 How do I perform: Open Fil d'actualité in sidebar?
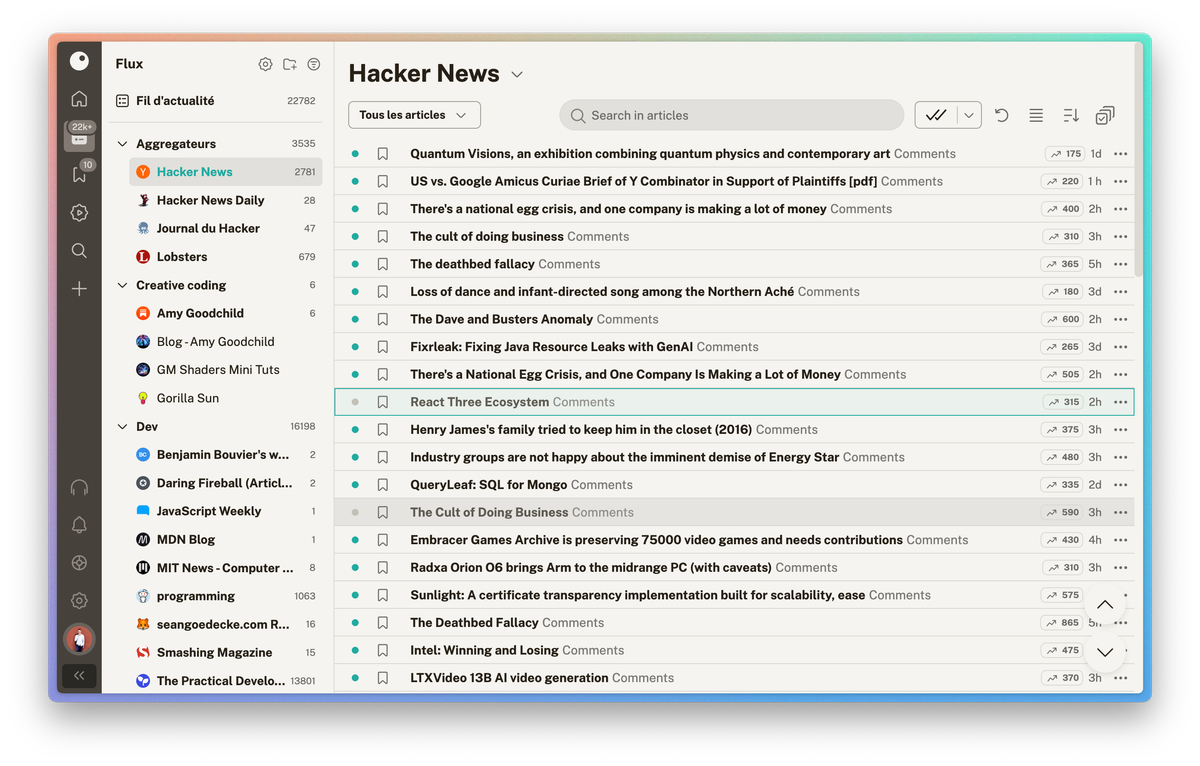[x=175, y=101]
